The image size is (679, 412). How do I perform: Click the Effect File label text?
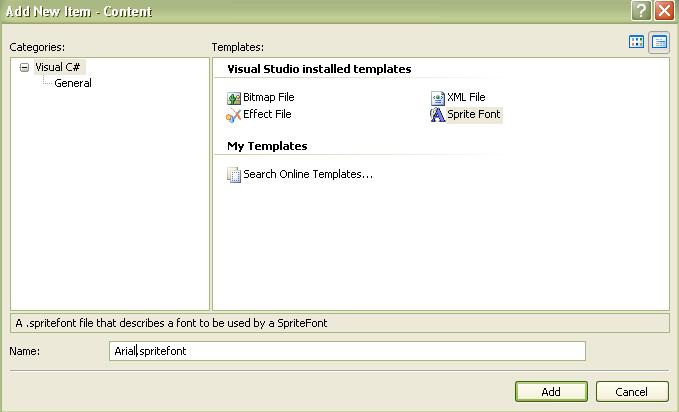tap(267, 114)
